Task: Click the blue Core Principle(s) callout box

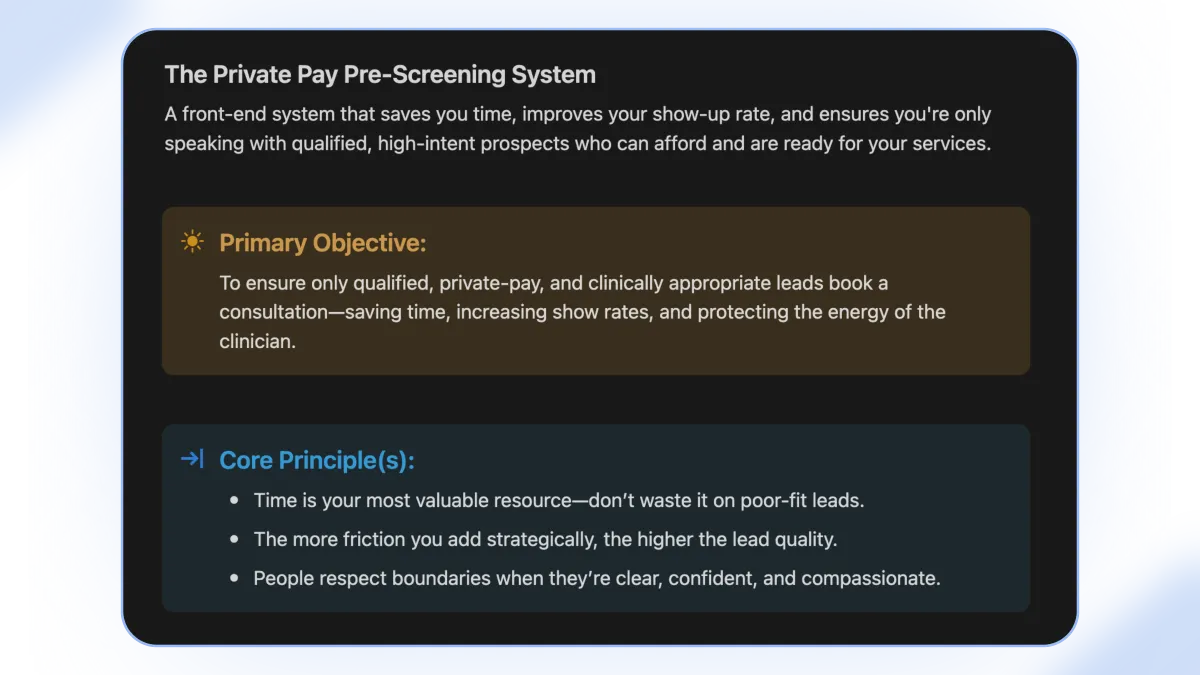Action: pyautogui.click(x=596, y=518)
